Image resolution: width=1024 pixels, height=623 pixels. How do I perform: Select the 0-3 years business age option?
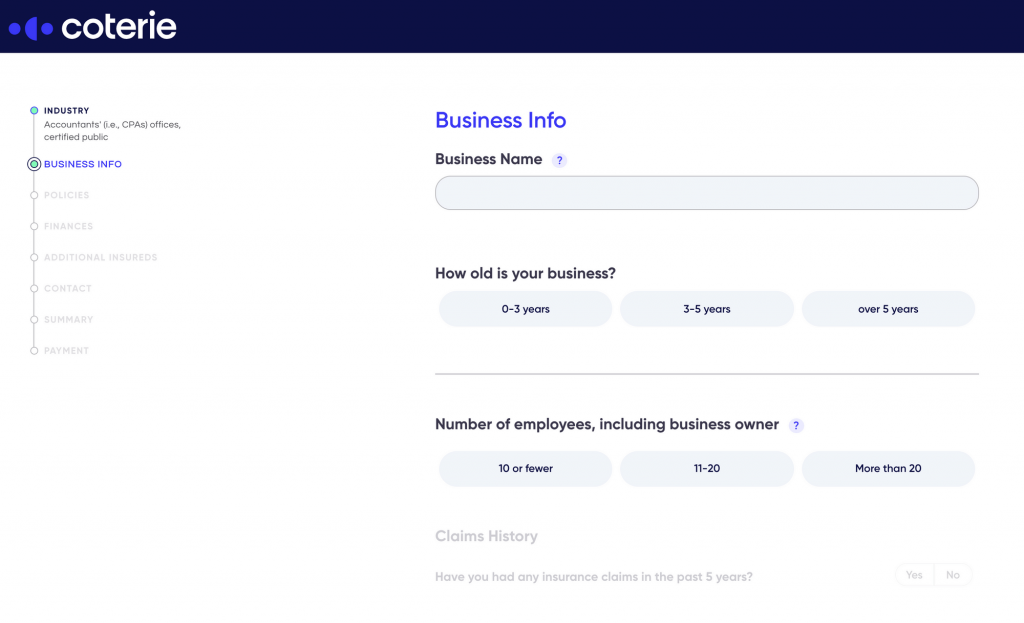coord(525,309)
